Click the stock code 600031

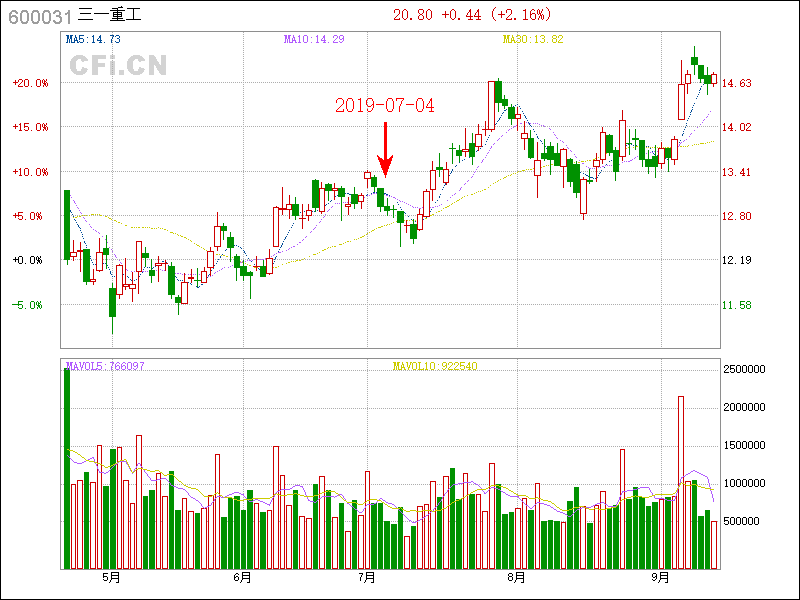click(40, 17)
